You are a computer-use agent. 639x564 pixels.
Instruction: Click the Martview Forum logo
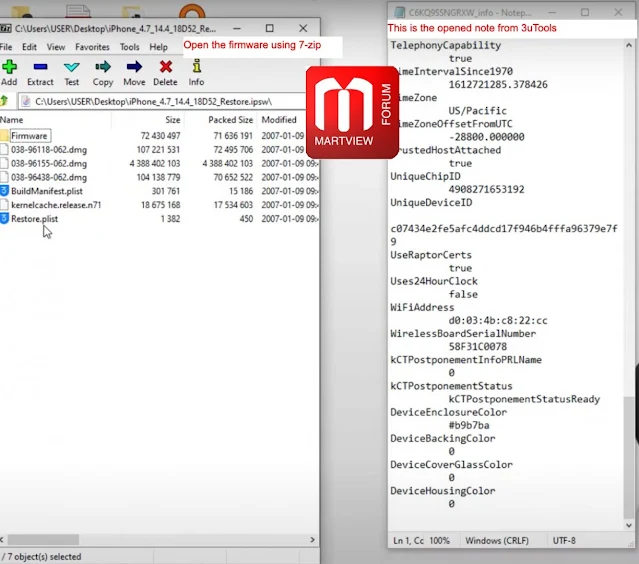click(352, 112)
